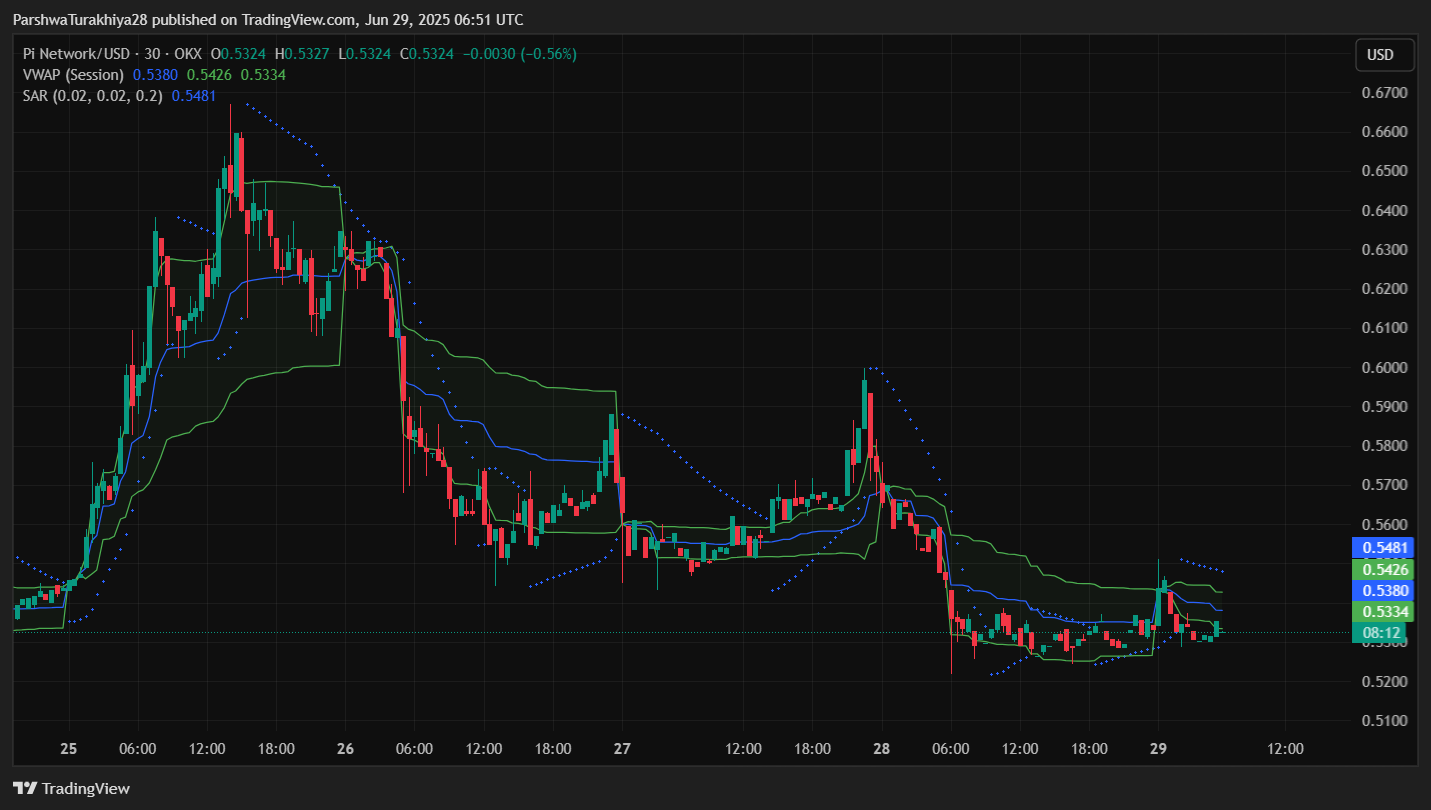
Task: Open the USD currency selector
Action: 1384,55
